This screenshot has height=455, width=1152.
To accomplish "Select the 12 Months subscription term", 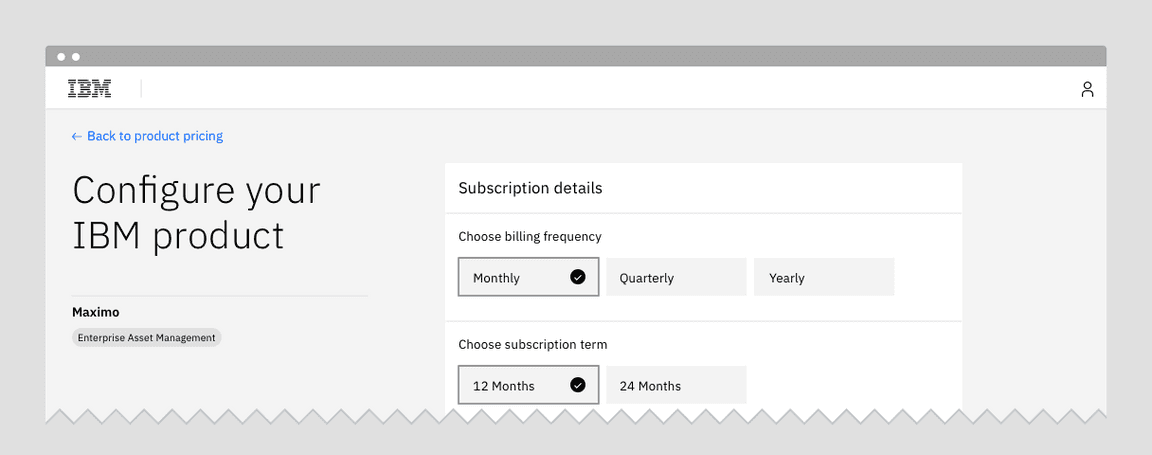I will pyautogui.click(x=510, y=385).
